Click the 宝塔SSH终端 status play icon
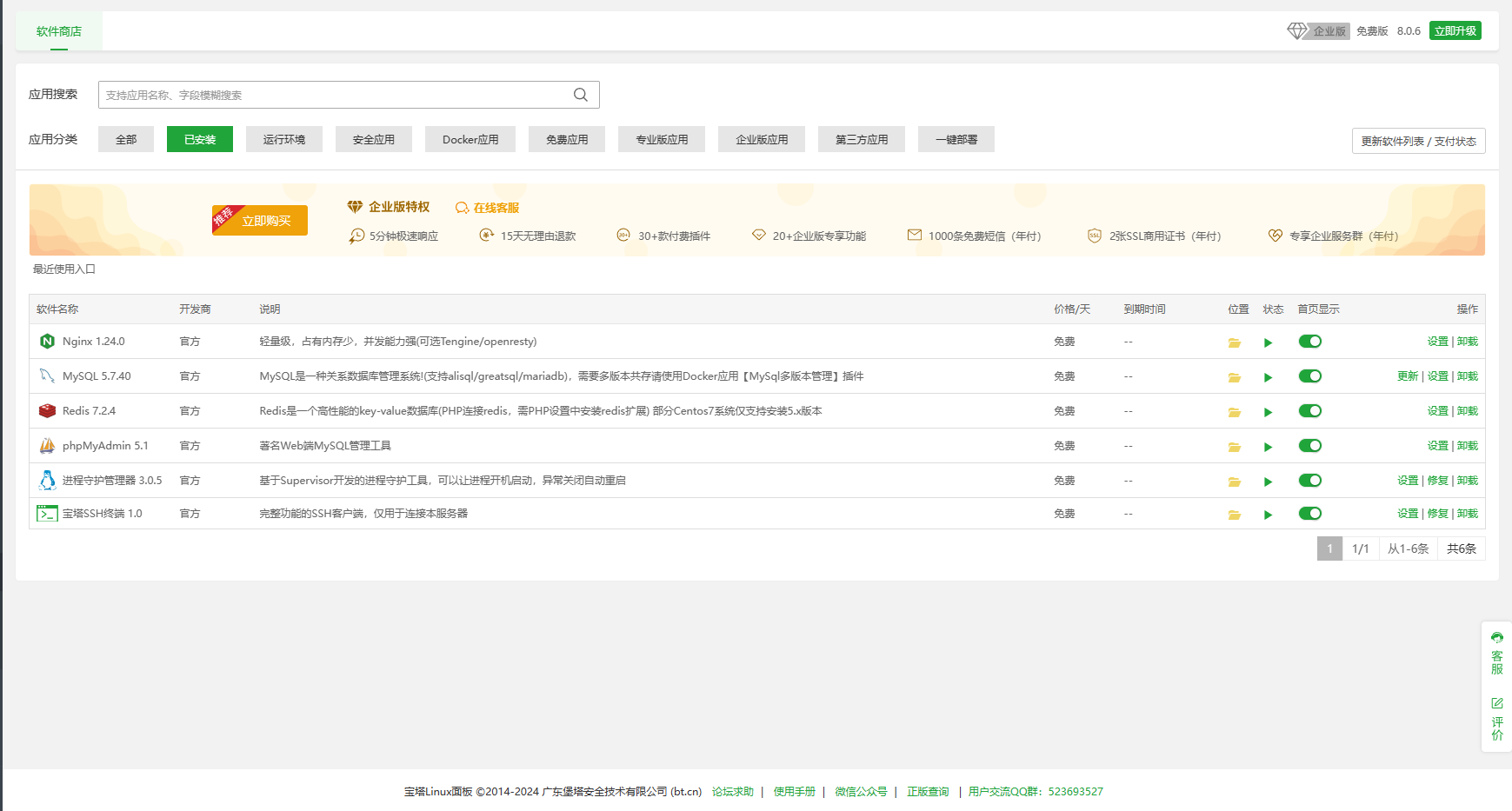This screenshot has width=1512, height=811. [1268, 515]
